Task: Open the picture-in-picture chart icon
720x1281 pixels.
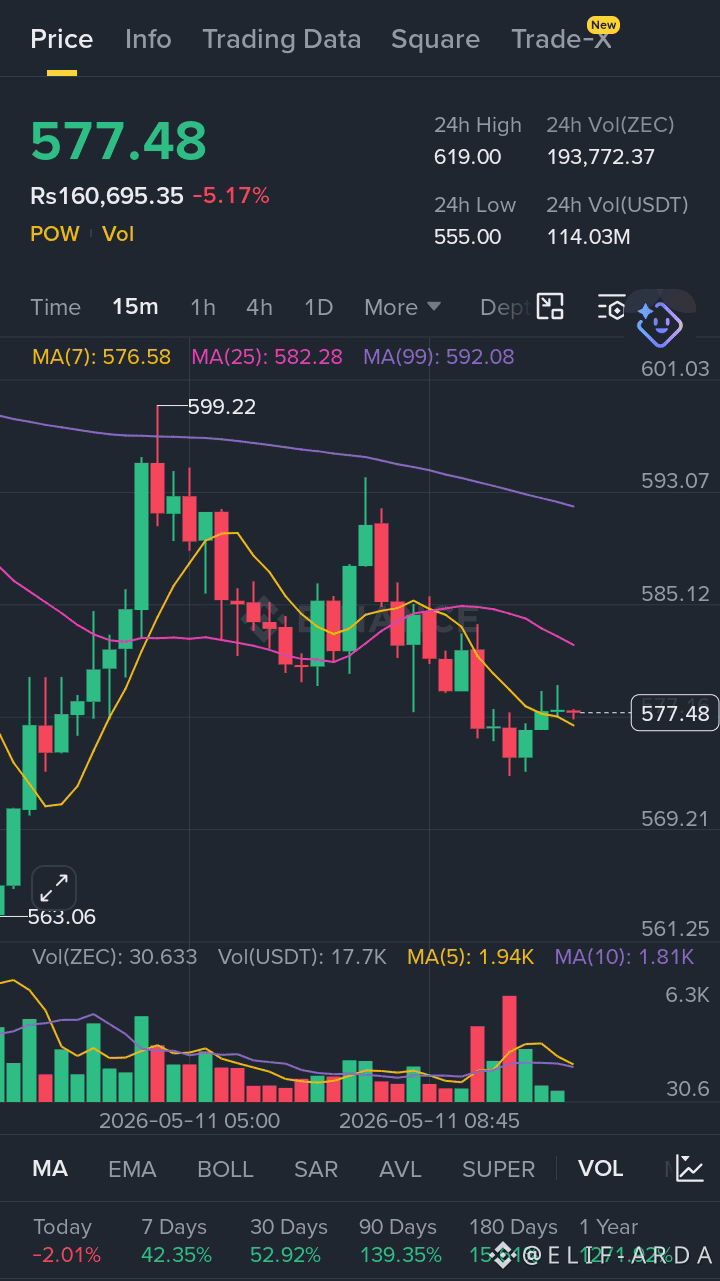Action: point(550,307)
